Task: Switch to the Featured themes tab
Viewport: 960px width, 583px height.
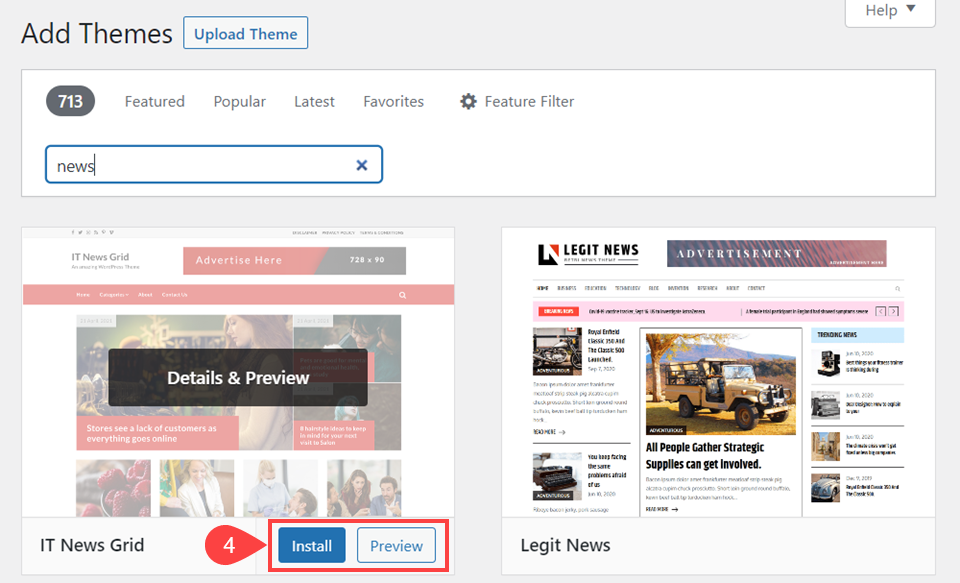Action: [x=154, y=101]
